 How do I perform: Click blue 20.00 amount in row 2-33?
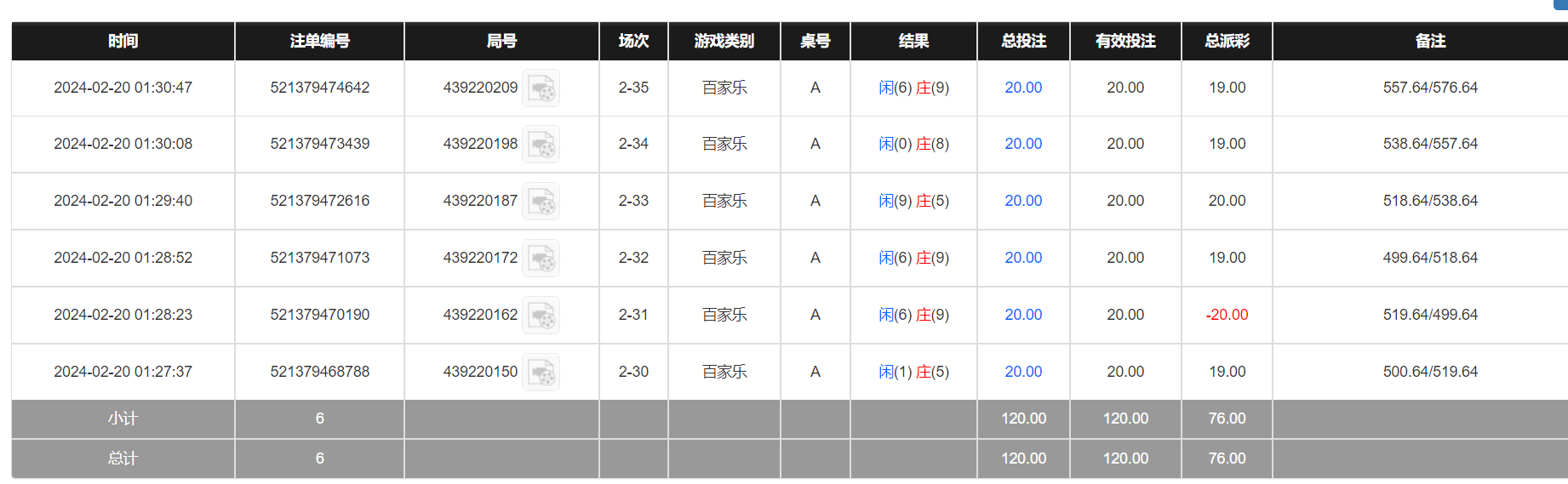click(1022, 201)
